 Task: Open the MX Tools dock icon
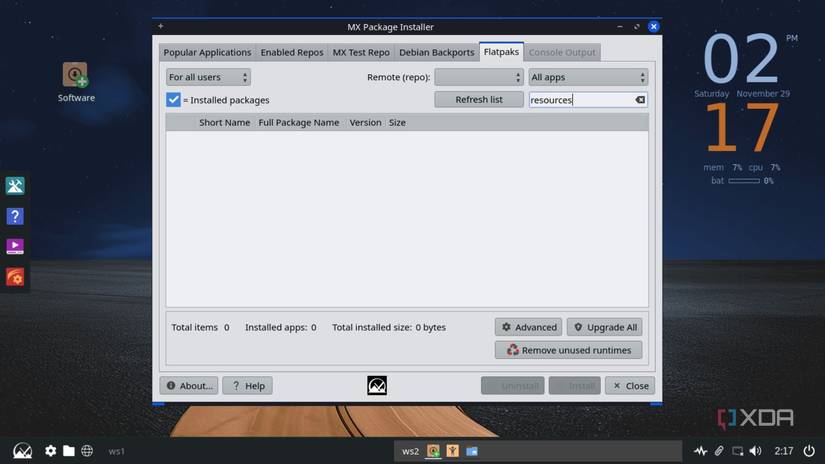[15, 185]
